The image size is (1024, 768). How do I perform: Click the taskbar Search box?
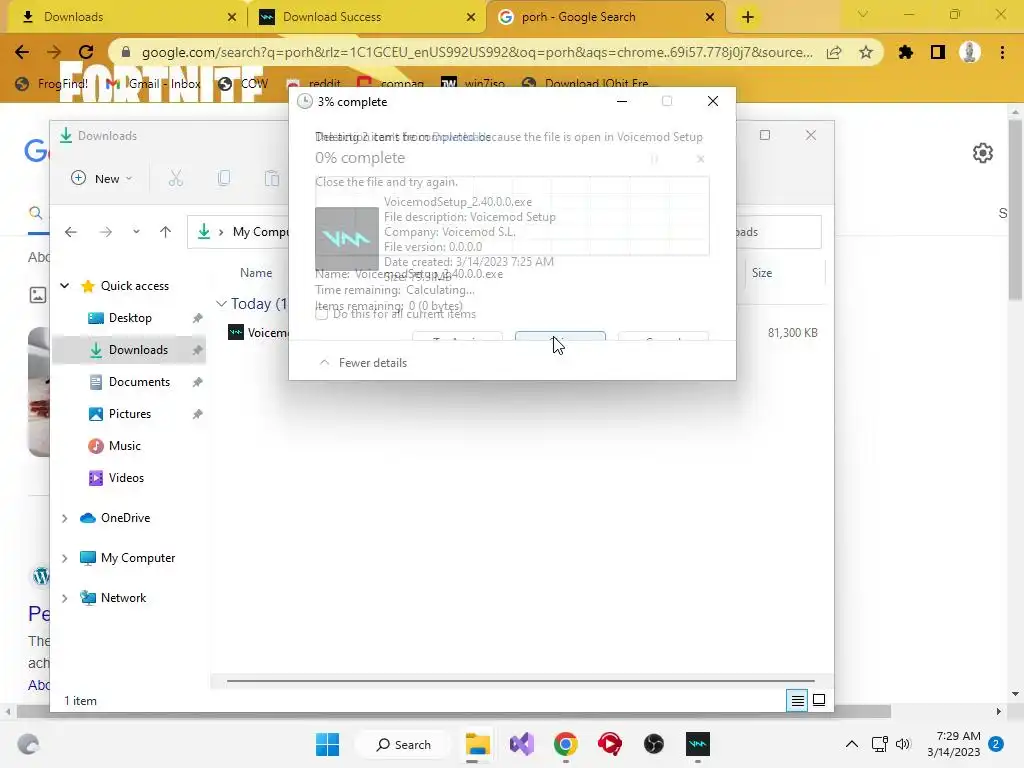(x=404, y=744)
